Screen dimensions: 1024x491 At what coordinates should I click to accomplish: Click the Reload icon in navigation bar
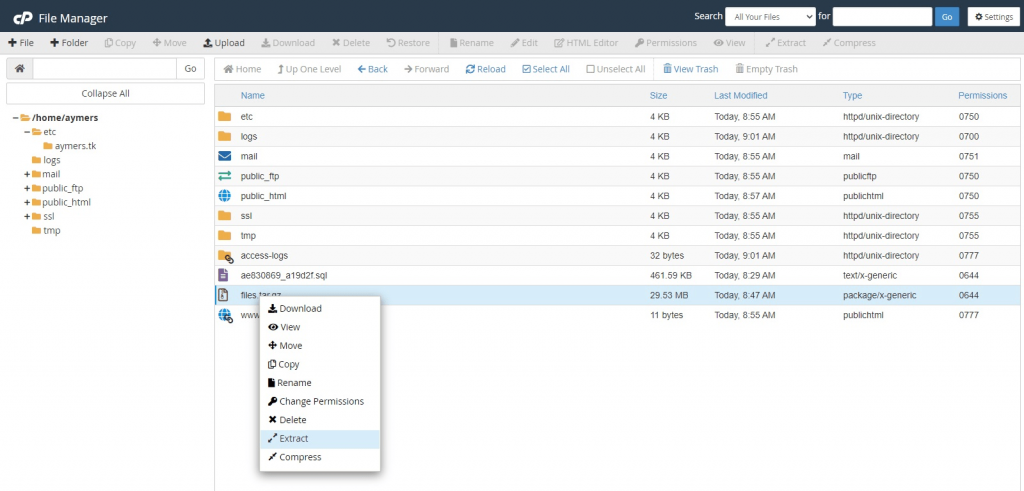(x=485, y=69)
